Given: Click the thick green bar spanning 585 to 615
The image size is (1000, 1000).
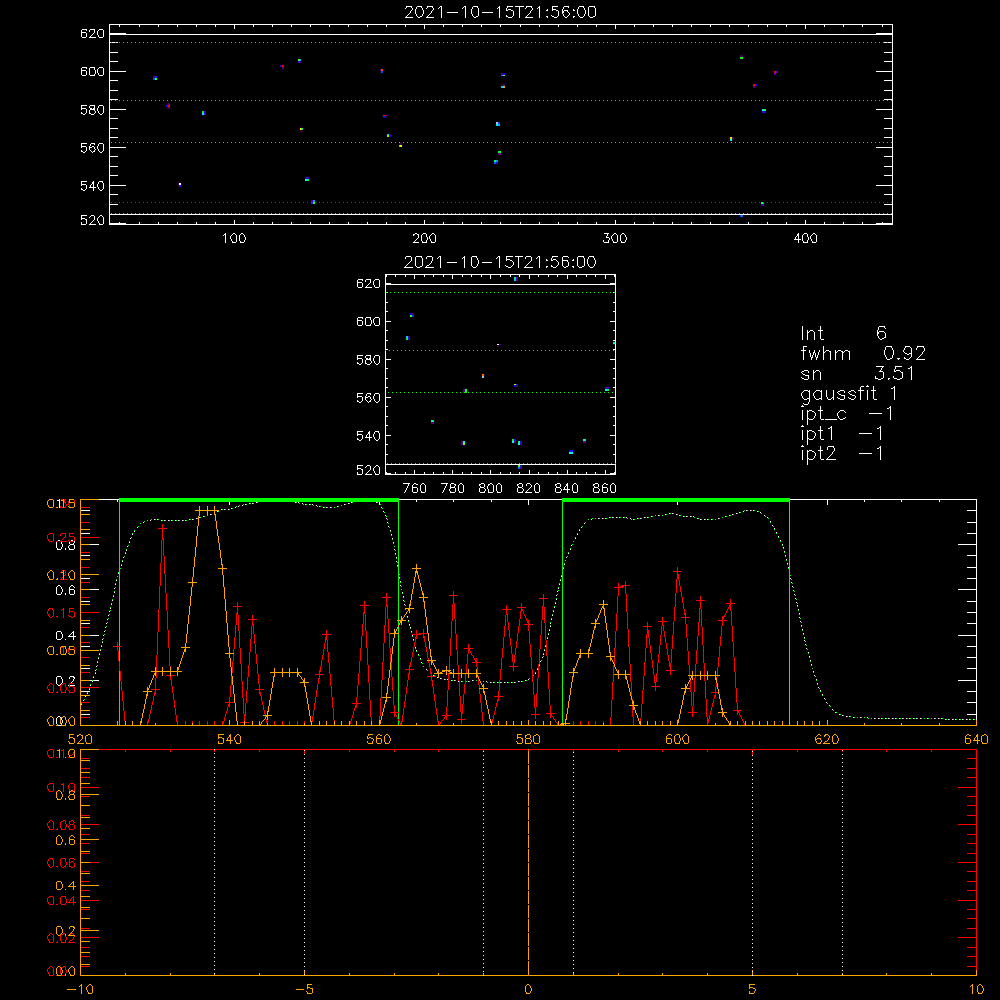Looking at the screenshot, I should click(676, 500).
